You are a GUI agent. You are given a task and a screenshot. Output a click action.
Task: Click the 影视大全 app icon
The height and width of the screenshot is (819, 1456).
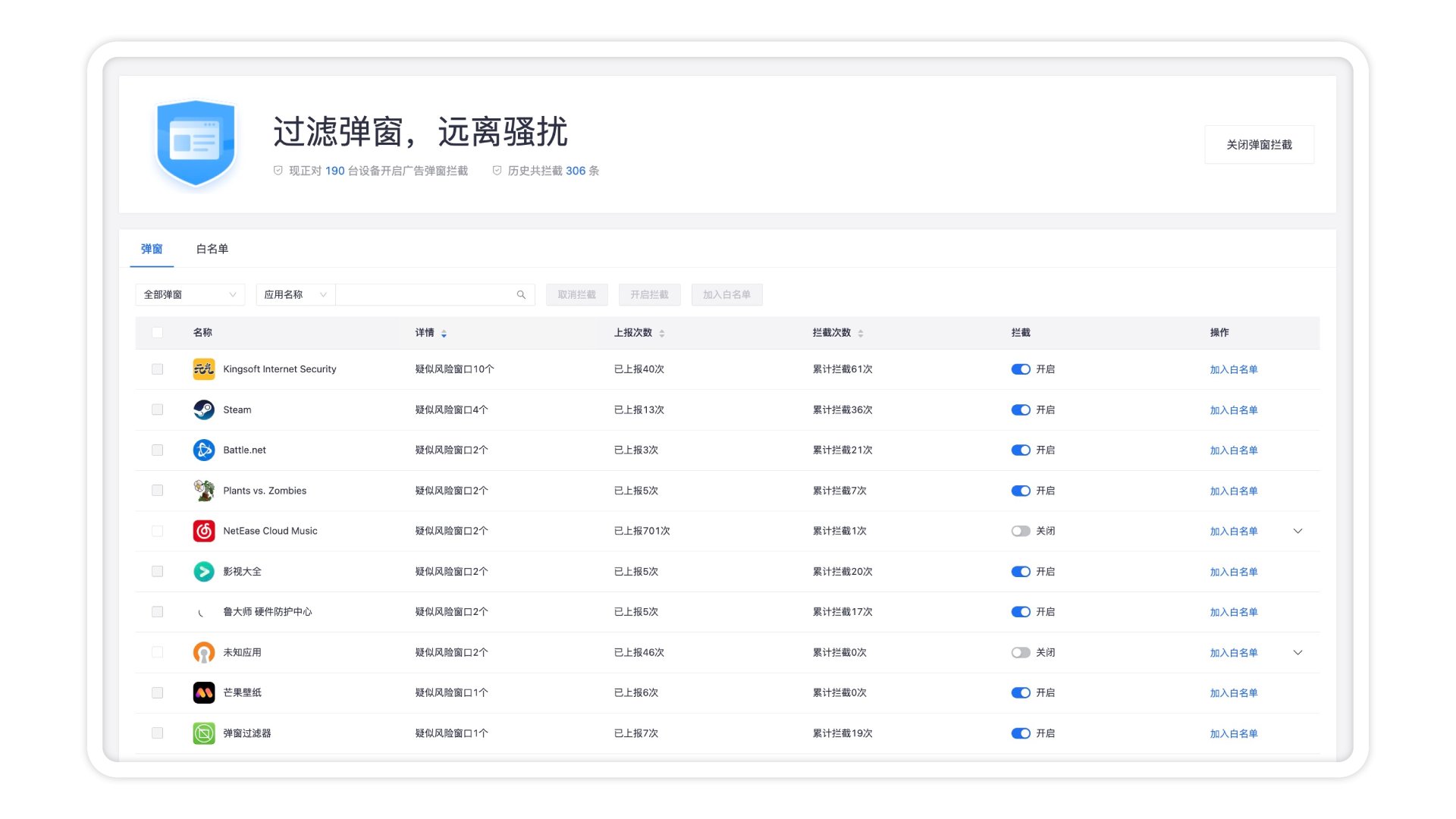point(203,571)
